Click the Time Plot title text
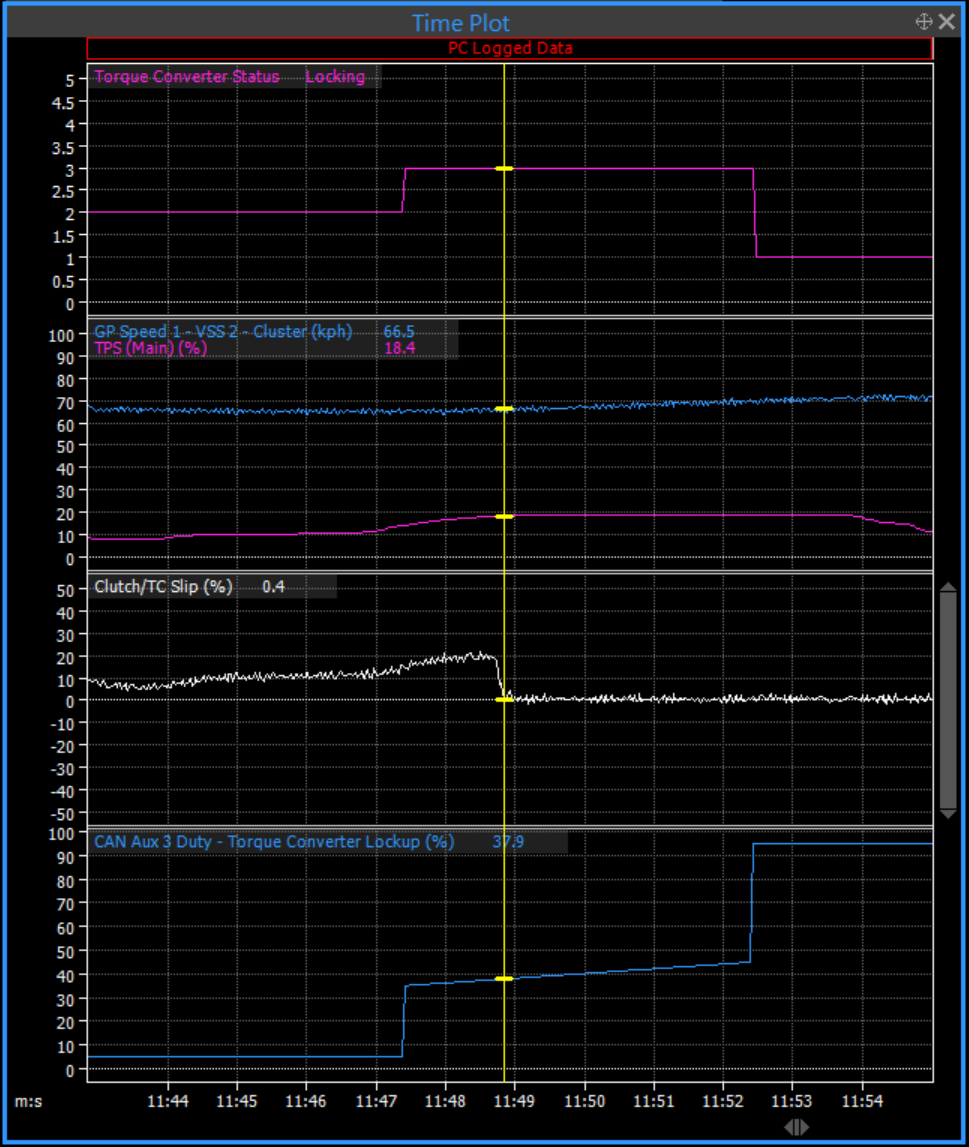The image size is (969, 1147). [461, 23]
